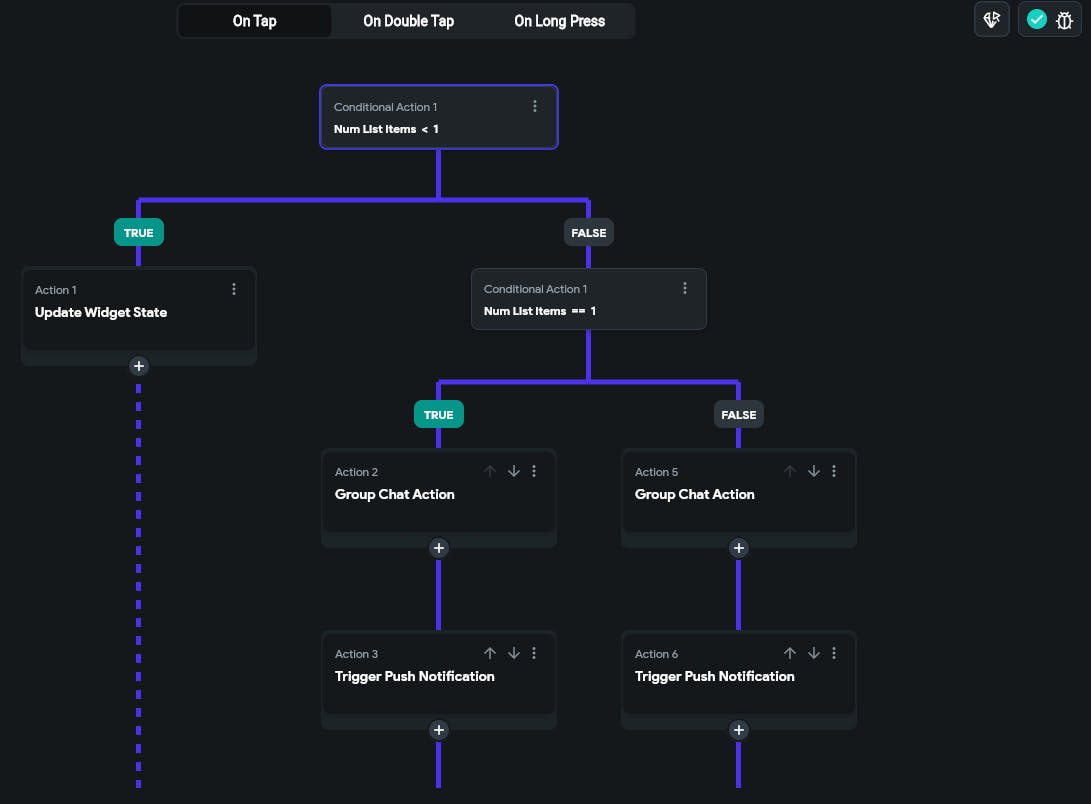Switch to the On Double Tap tab

coord(408,21)
